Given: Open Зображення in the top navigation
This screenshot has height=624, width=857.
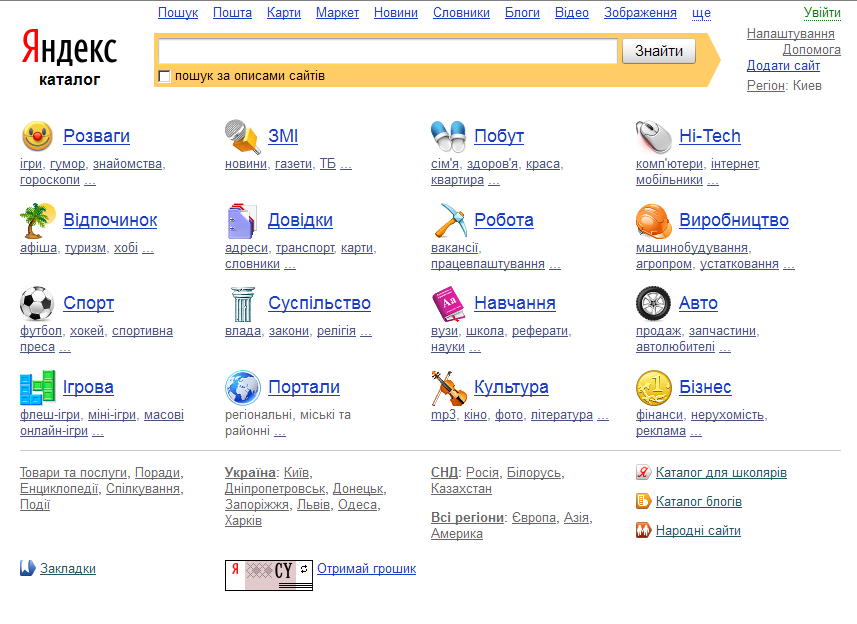Looking at the screenshot, I should pyautogui.click(x=640, y=13).
